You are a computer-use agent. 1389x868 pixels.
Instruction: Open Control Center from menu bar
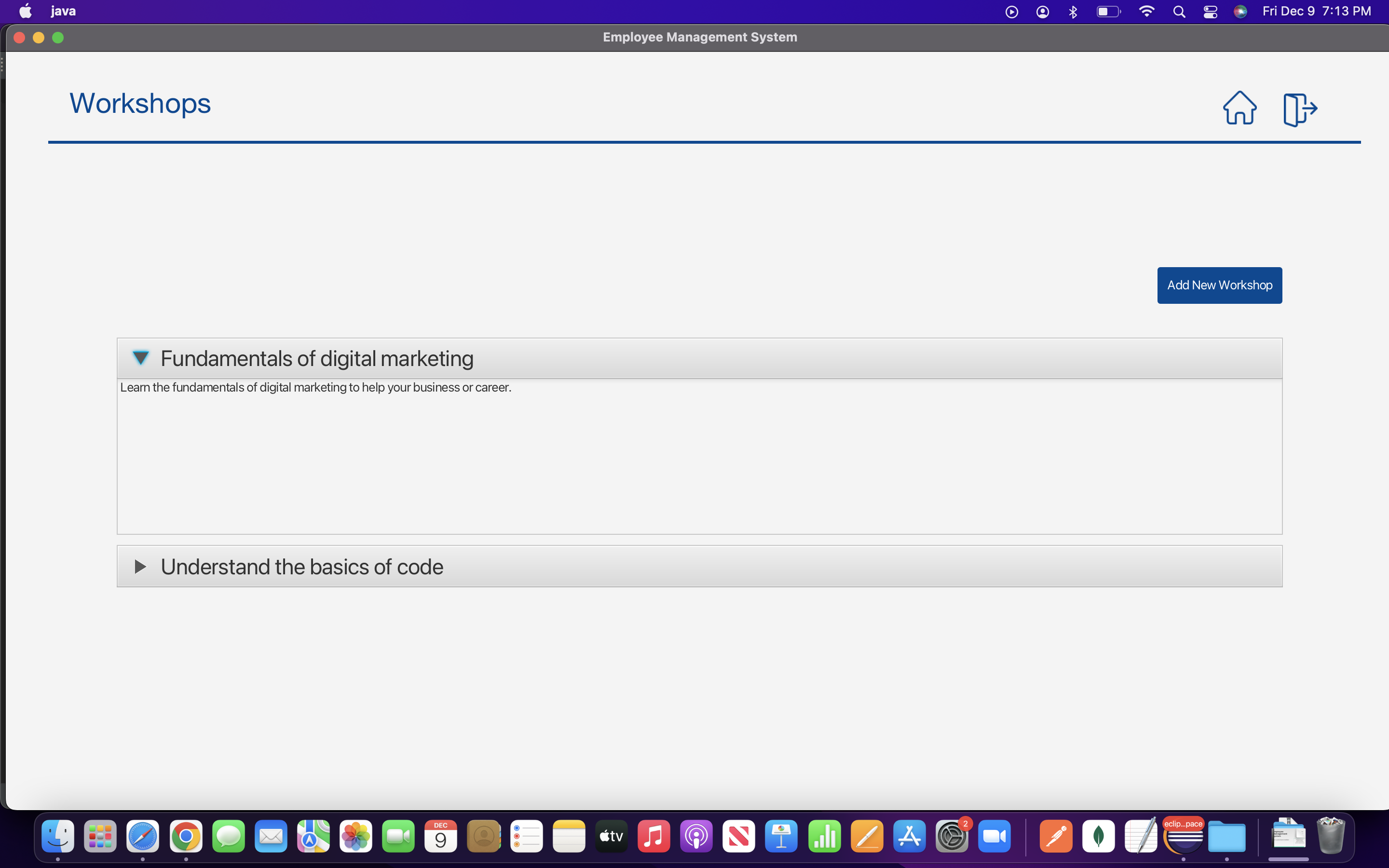tap(1210, 12)
